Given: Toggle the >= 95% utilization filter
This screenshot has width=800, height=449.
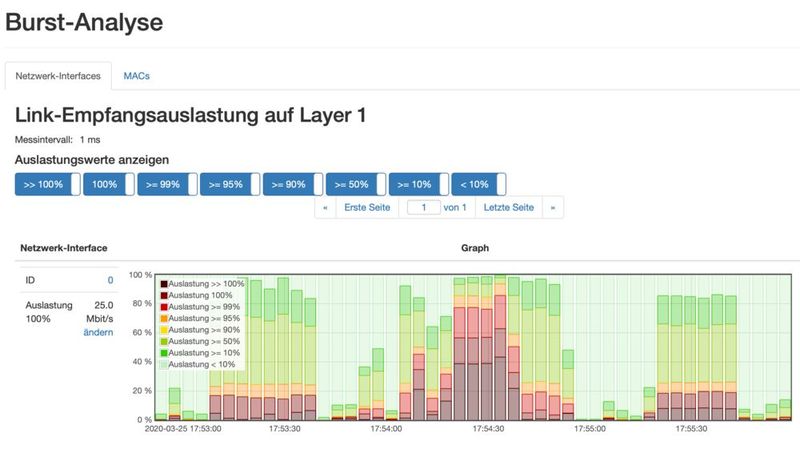Looking at the screenshot, I should click(230, 184).
